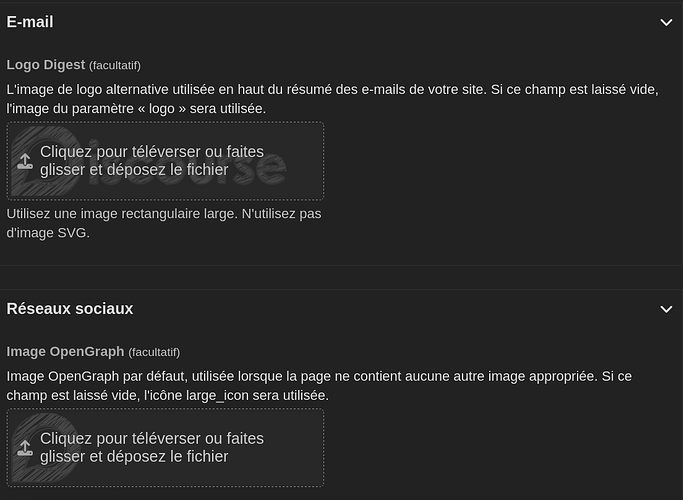Click "Cliquez pour téléverser" text under Image OpenGraph
683x500 pixels.
[x=151, y=438]
